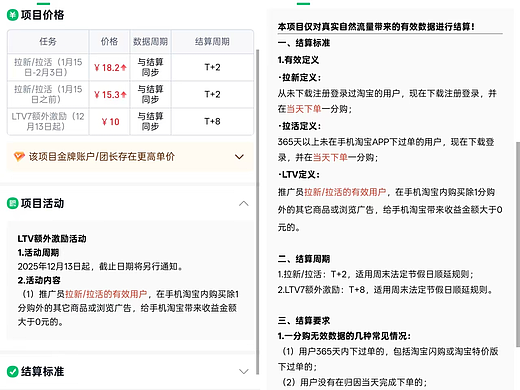
Task: Click the red up arrow next to ¥18.2
Action: [124, 68]
